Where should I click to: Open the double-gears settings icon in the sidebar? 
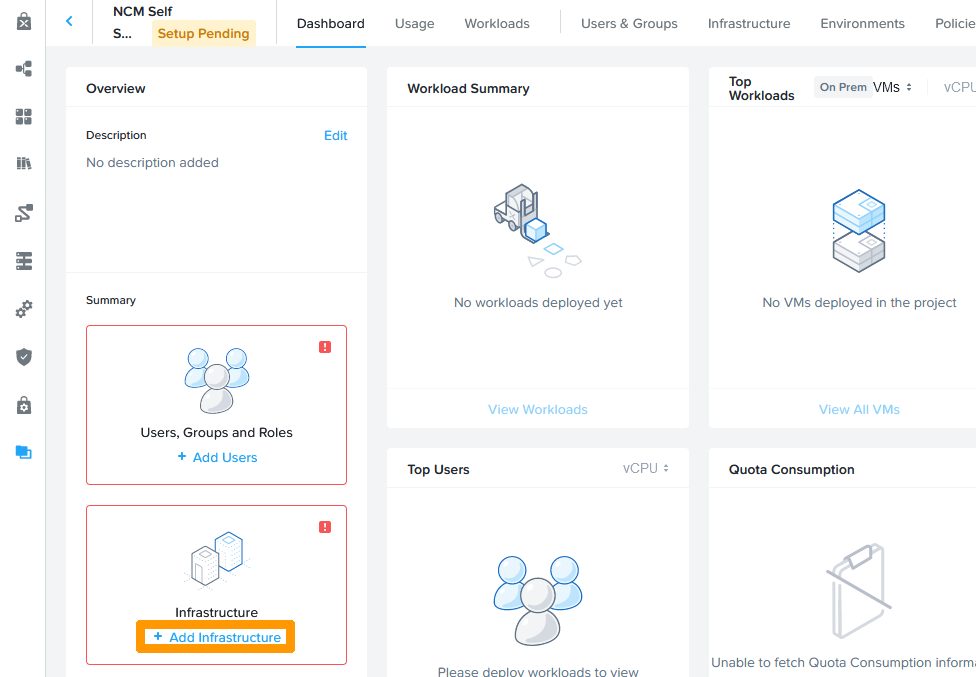tap(24, 309)
